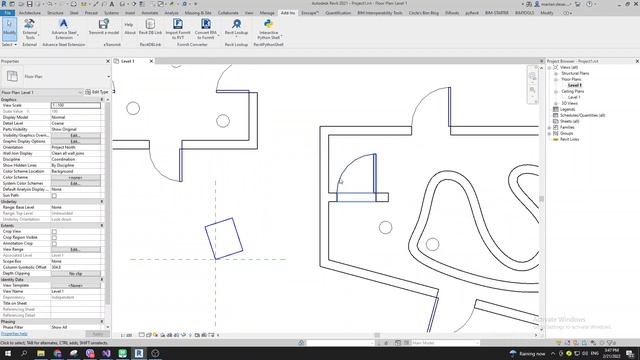Click the navigation wheel icon in view
This screenshot has height=360, width=640.
point(532,76)
